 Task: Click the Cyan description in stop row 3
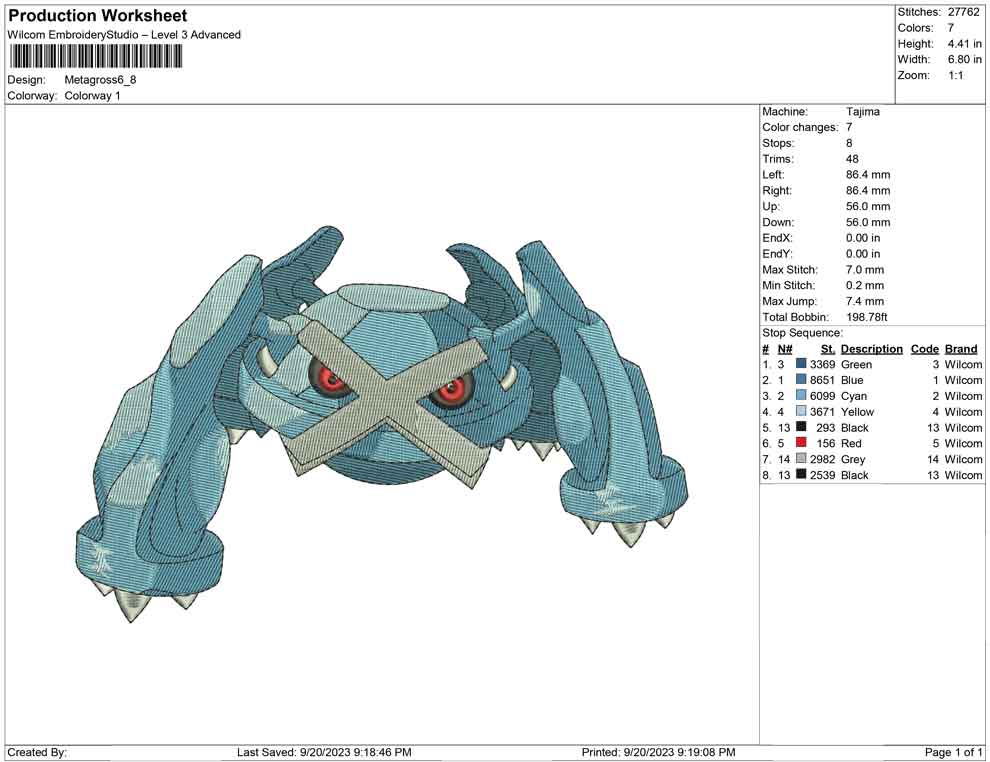tap(854, 396)
